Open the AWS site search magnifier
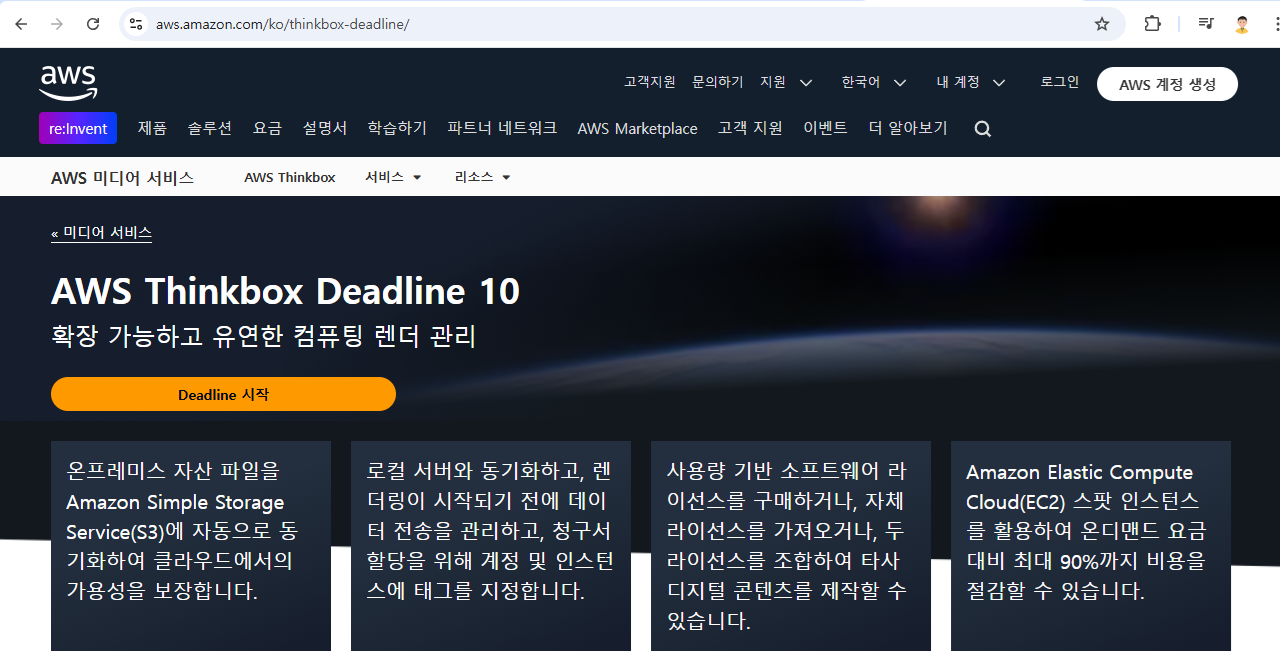The width and height of the screenshot is (1280, 664). [983, 129]
